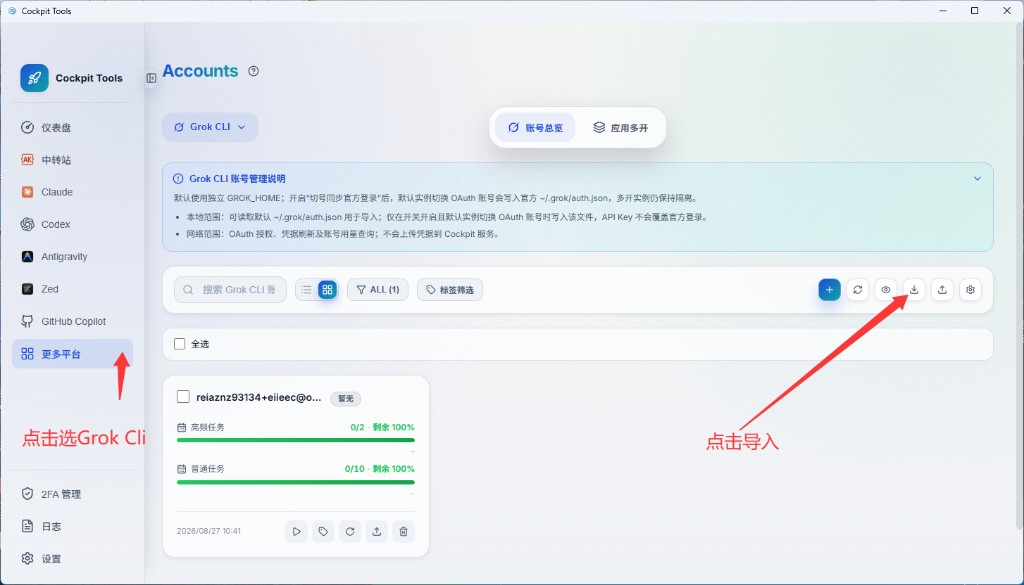Screen dimensions: 1024x585
Task: Click the tag icon on account card
Action: point(323,531)
